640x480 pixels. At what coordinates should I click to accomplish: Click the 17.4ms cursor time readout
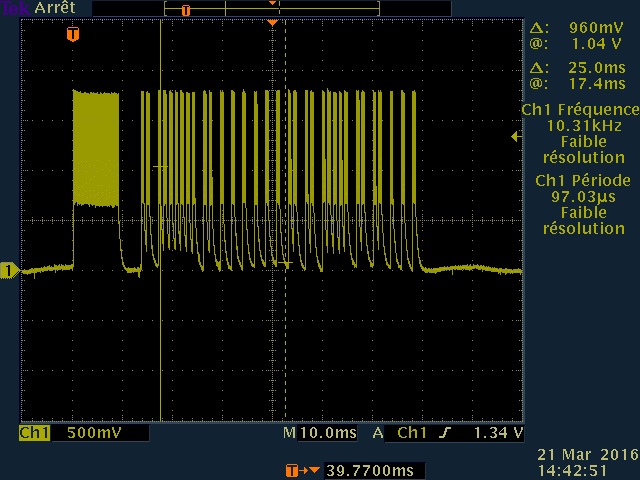[x=597, y=84]
